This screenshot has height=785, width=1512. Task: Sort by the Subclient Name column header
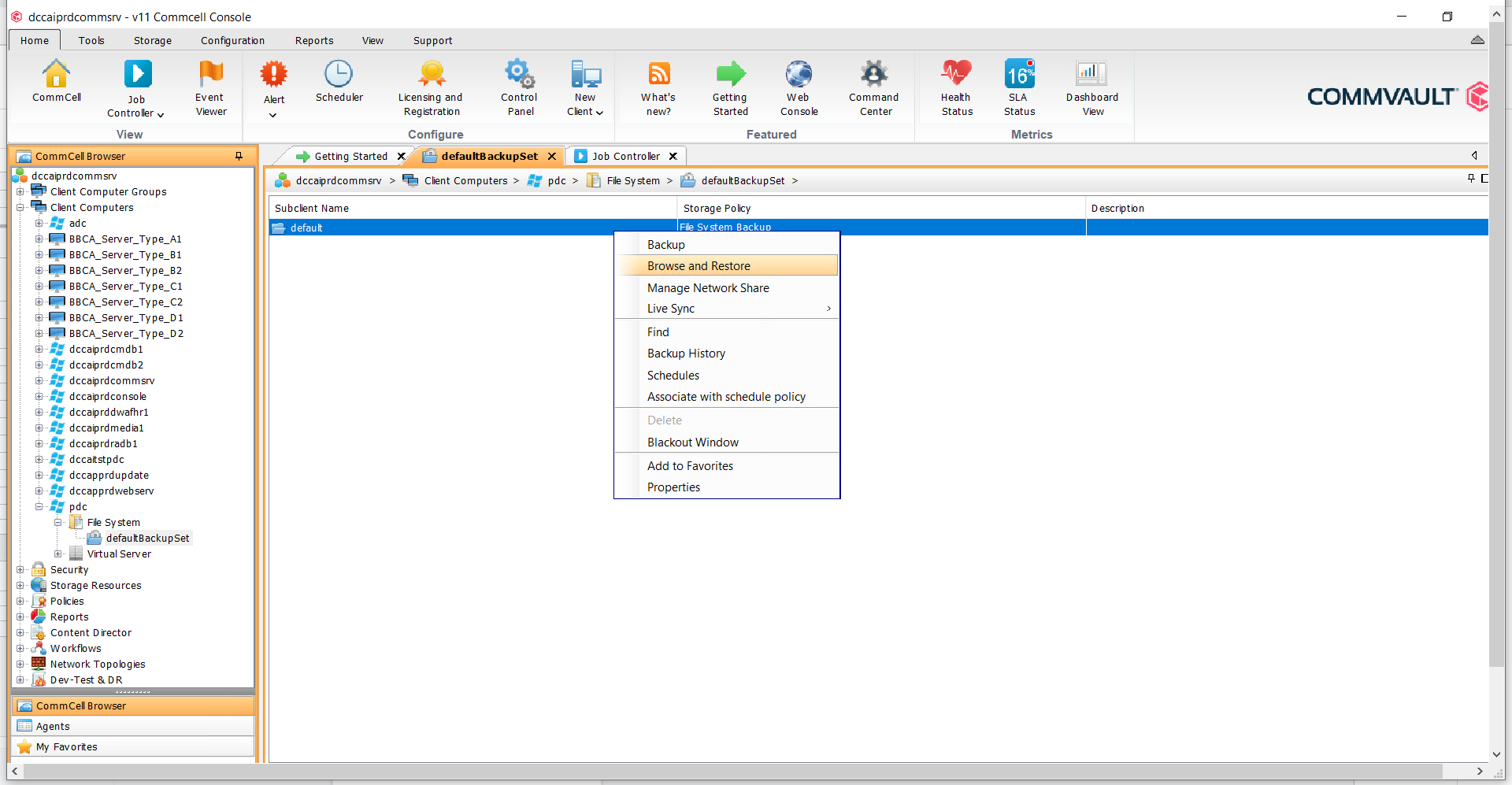[x=472, y=208]
